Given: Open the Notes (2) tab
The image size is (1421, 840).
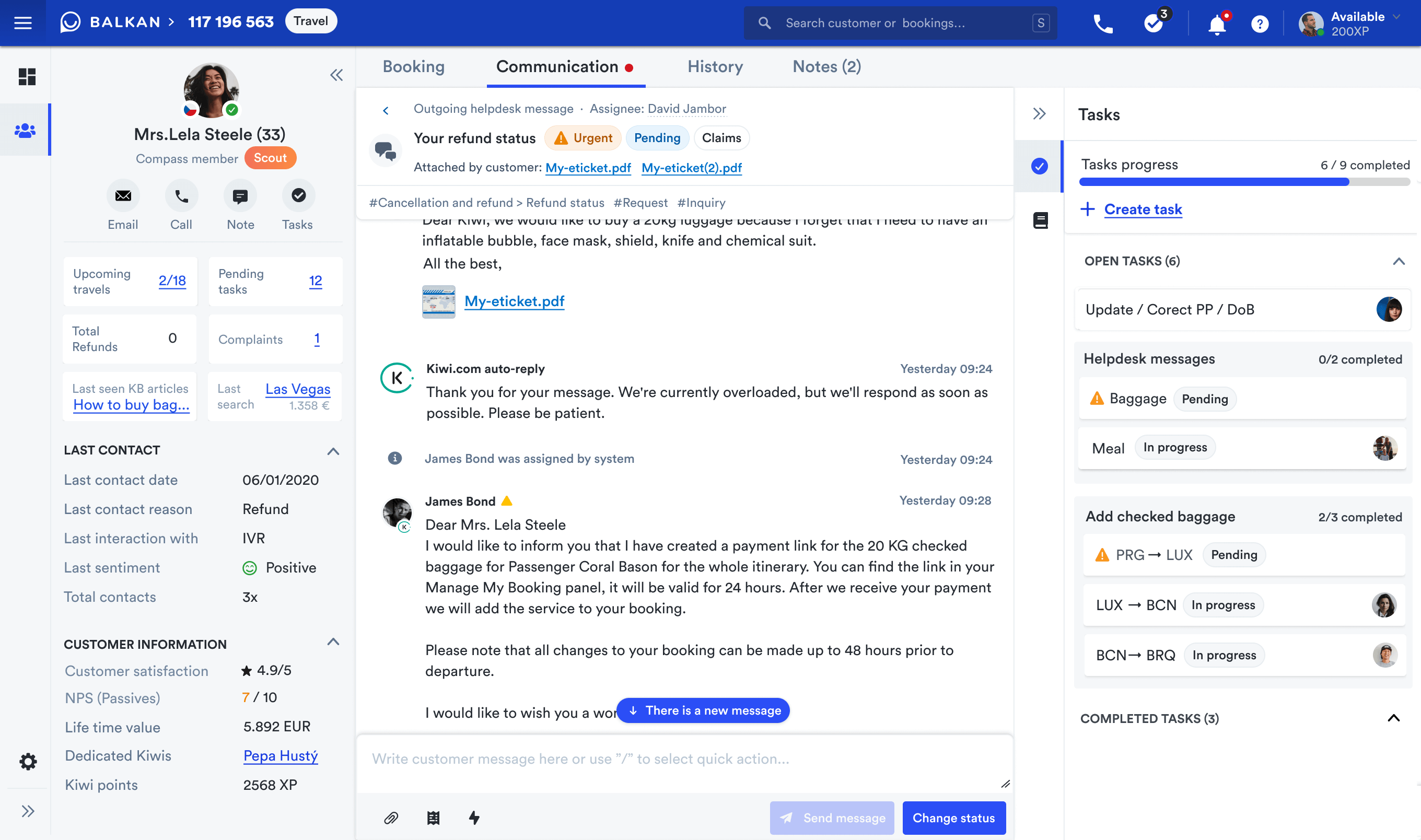Looking at the screenshot, I should (827, 67).
